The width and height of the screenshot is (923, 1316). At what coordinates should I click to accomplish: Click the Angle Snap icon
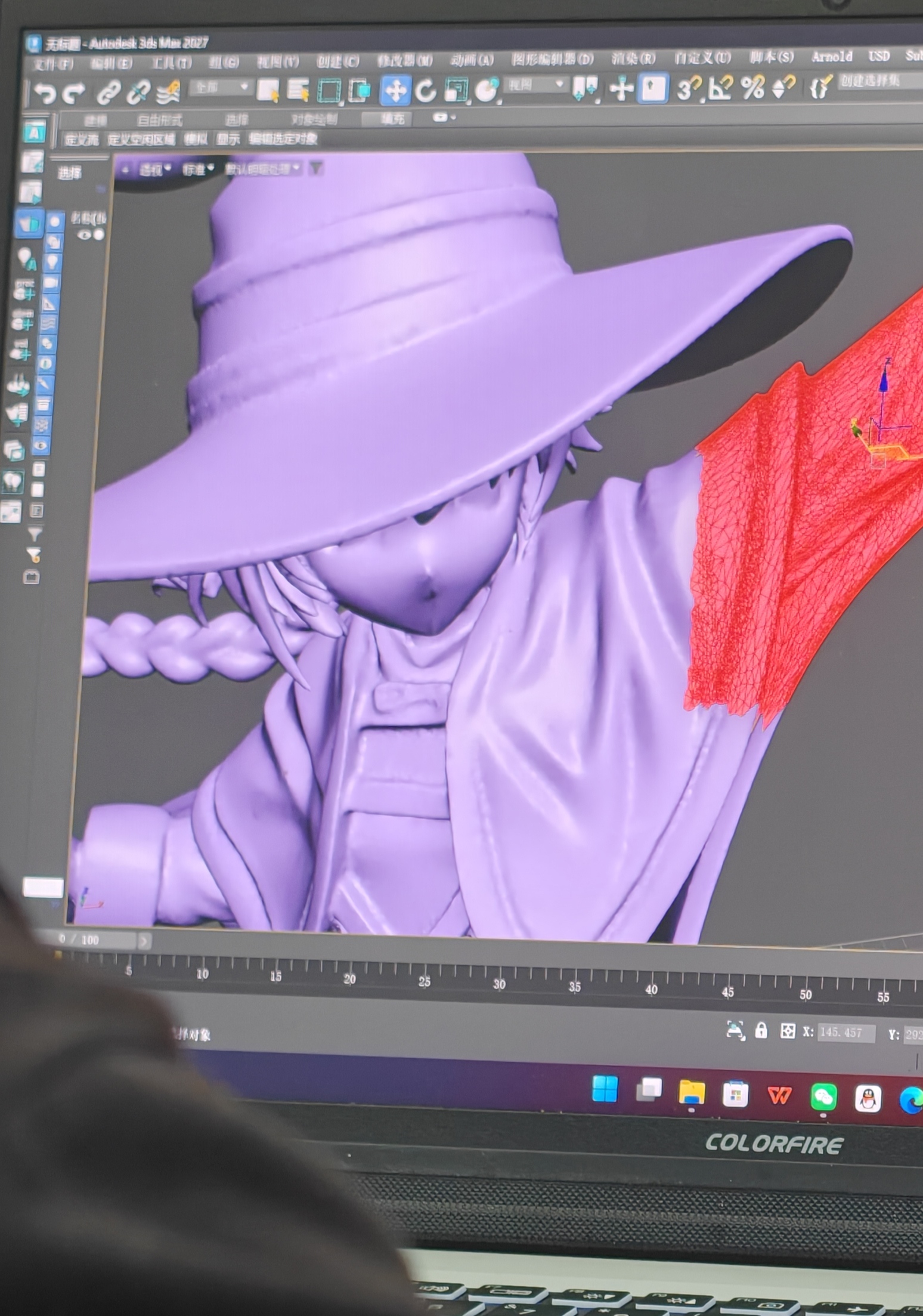[x=721, y=88]
